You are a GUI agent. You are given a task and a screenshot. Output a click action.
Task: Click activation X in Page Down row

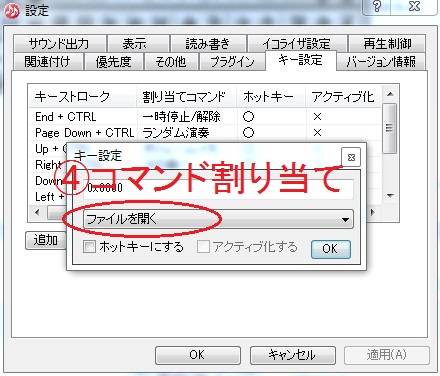[317, 133]
